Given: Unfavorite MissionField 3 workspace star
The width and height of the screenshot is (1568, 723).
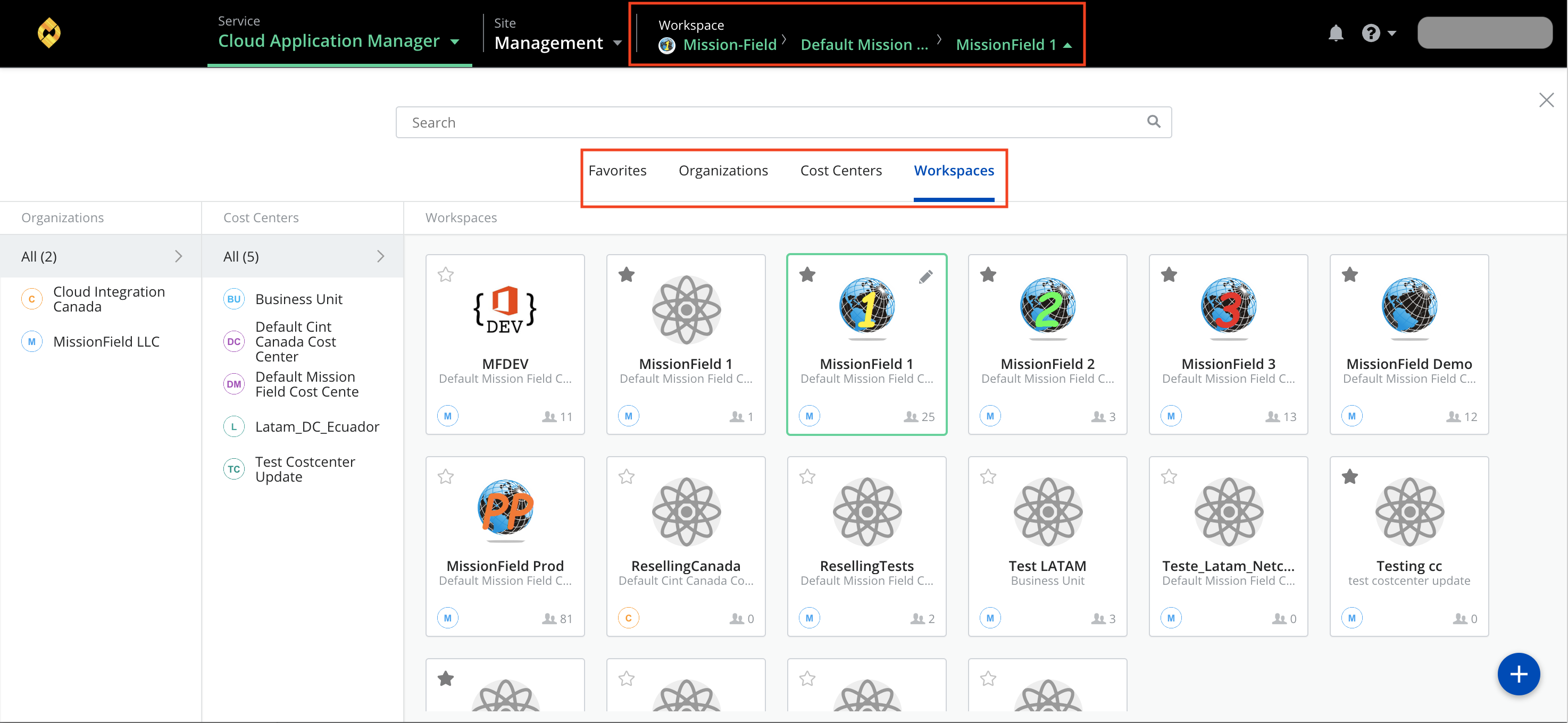Looking at the screenshot, I should [x=1169, y=274].
